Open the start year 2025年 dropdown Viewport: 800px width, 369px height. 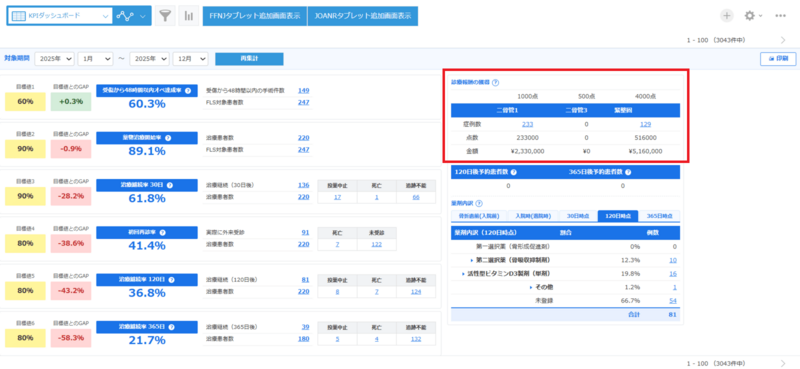[55, 59]
